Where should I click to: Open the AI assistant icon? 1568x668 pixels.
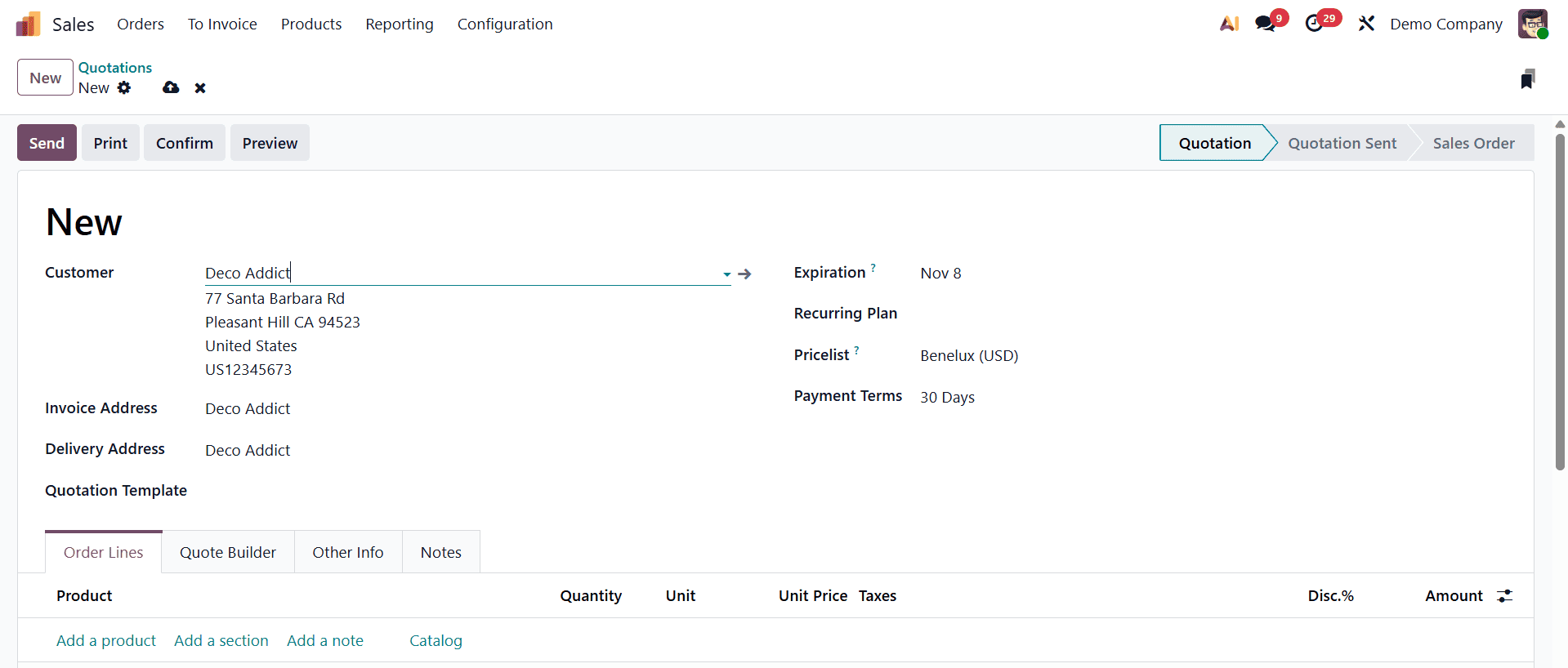[1229, 24]
